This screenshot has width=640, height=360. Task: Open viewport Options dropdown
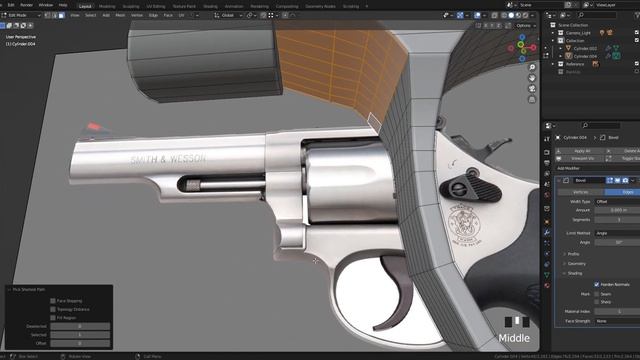point(526,25)
